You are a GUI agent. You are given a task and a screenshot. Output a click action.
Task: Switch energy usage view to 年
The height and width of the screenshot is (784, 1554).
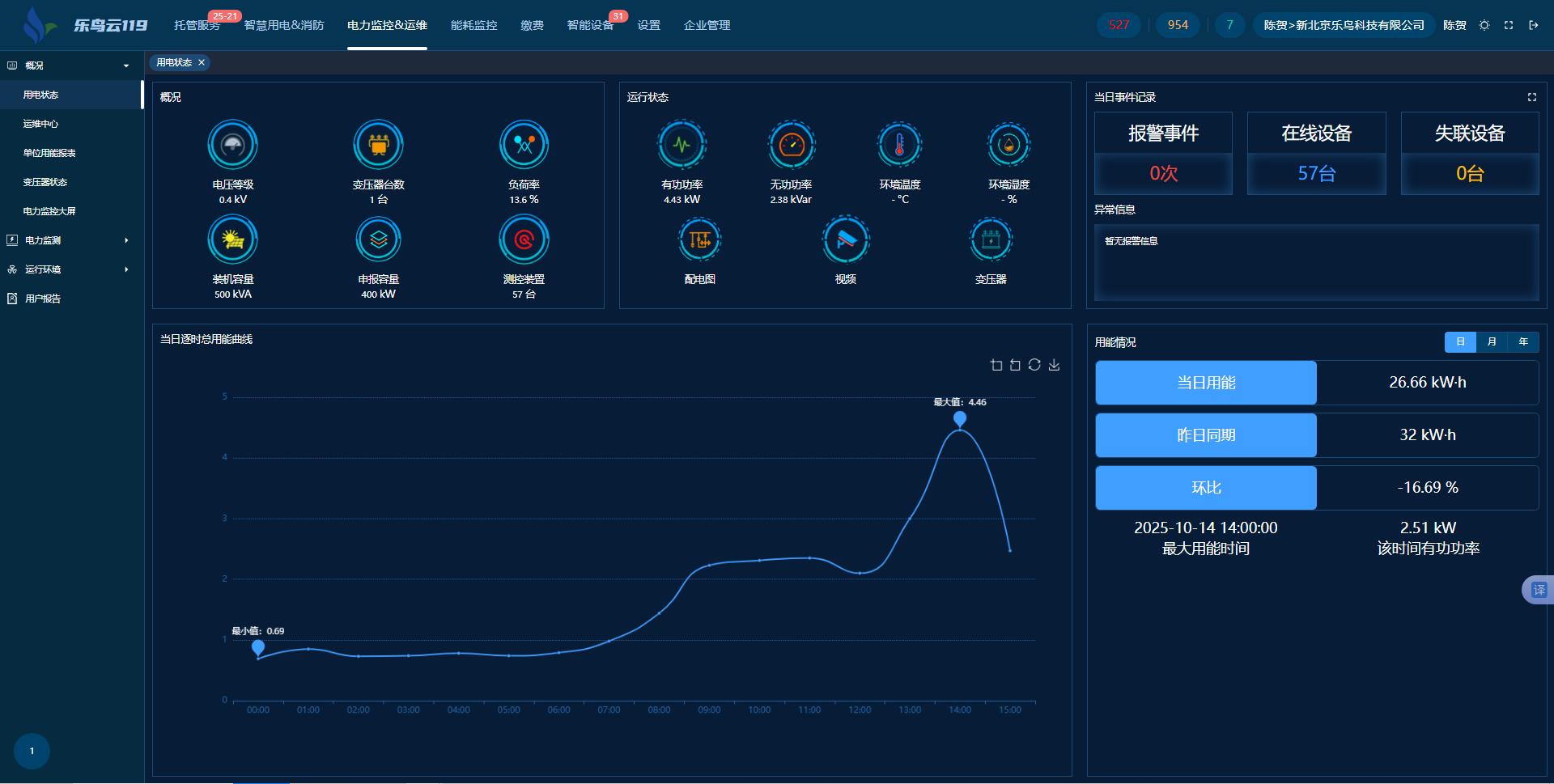coord(1523,342)
